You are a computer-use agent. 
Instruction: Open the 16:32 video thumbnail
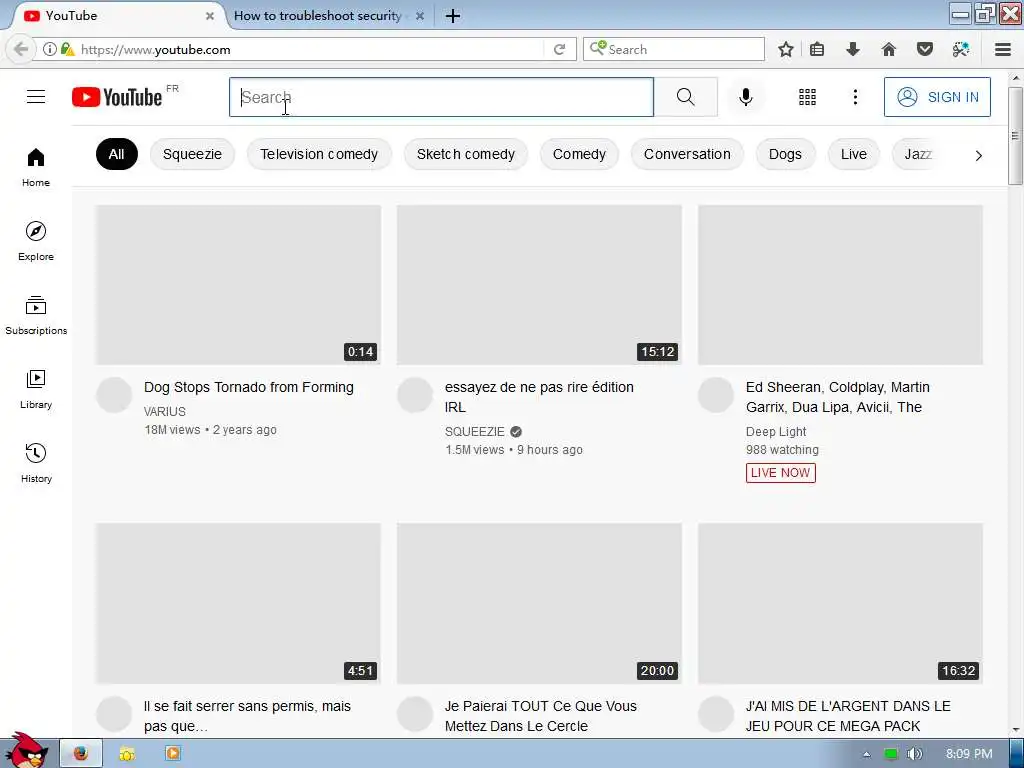pyautogui.click(x=840, y=603)
